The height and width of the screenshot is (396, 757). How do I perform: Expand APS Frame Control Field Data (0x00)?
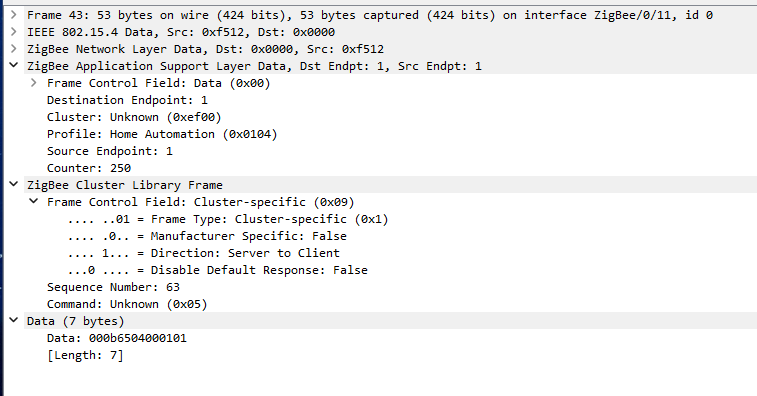click(x=33, y=83)
